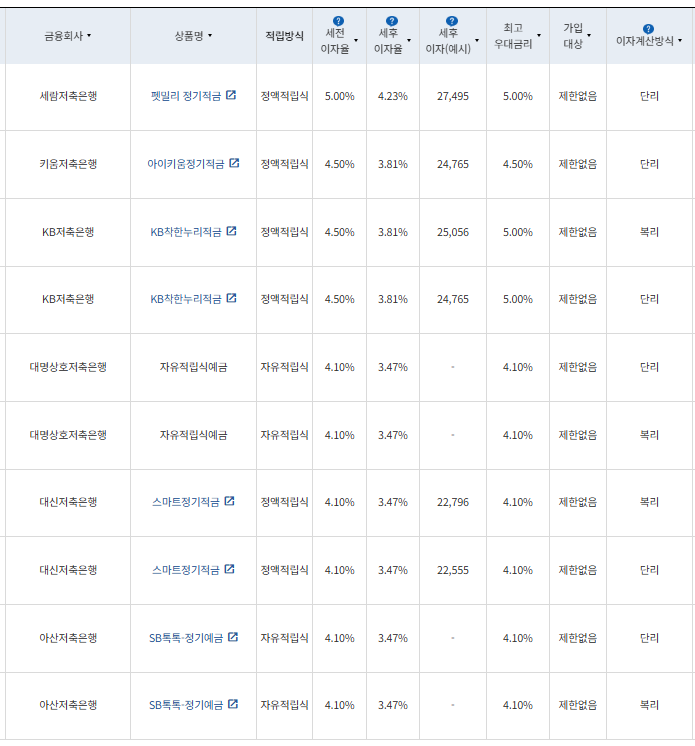The image size is (695, 746).
Task: Click the 22,555 interest example value
Action: tap(453, 570)
